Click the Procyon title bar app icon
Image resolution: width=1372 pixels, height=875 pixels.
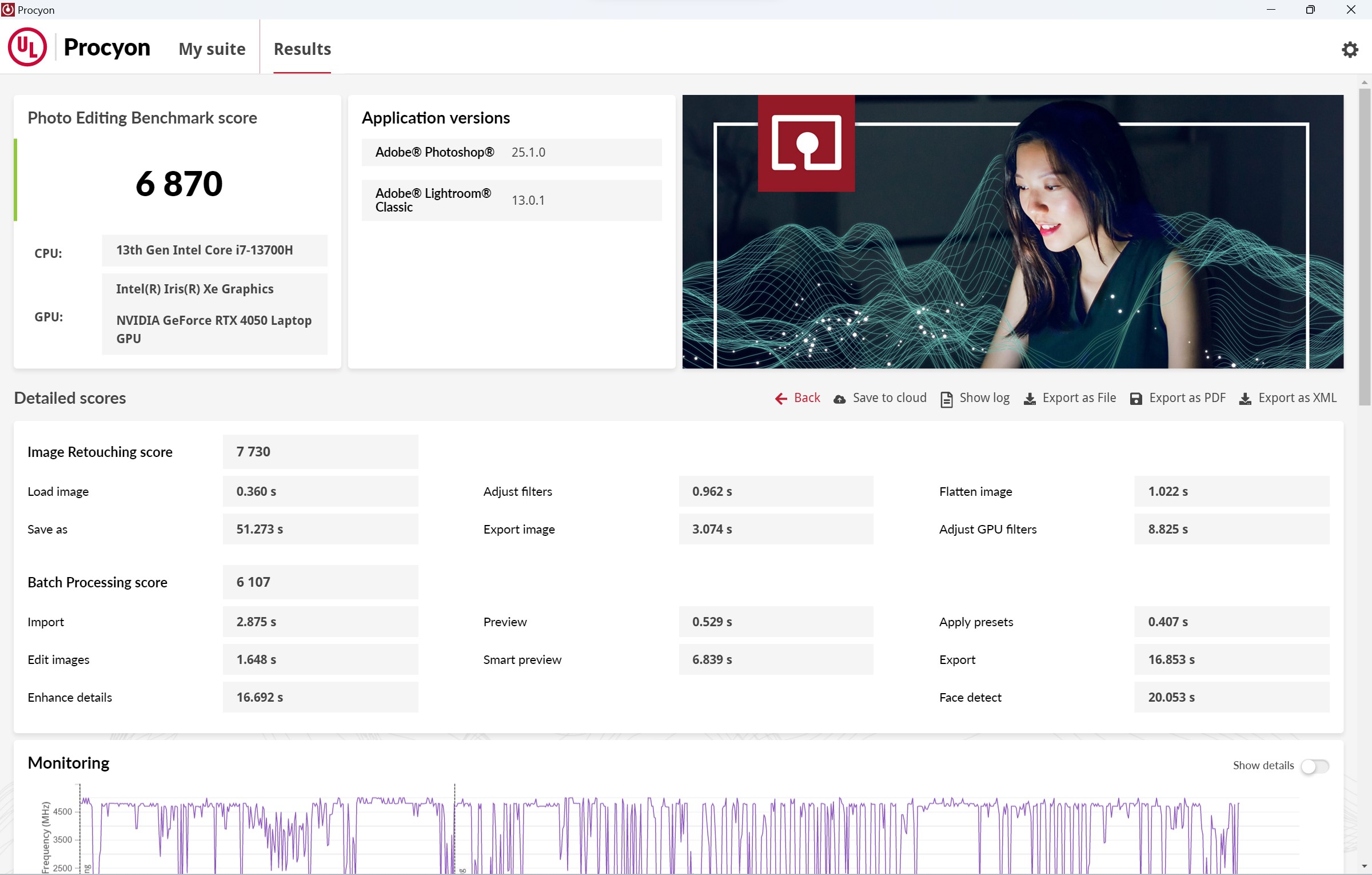8,10
